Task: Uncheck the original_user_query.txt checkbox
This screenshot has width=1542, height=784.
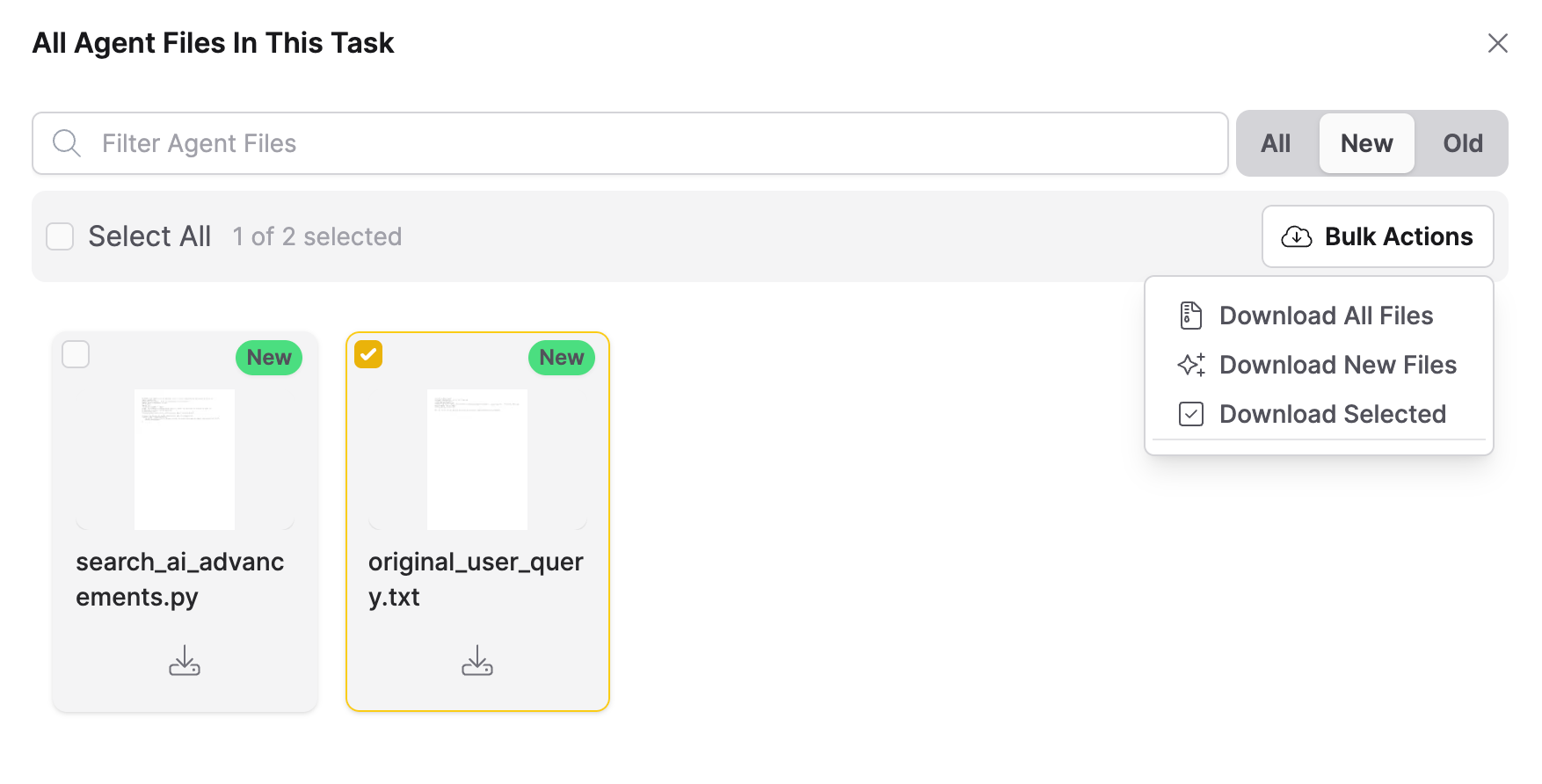Action: pyautogui.click(x=368, y=354)
